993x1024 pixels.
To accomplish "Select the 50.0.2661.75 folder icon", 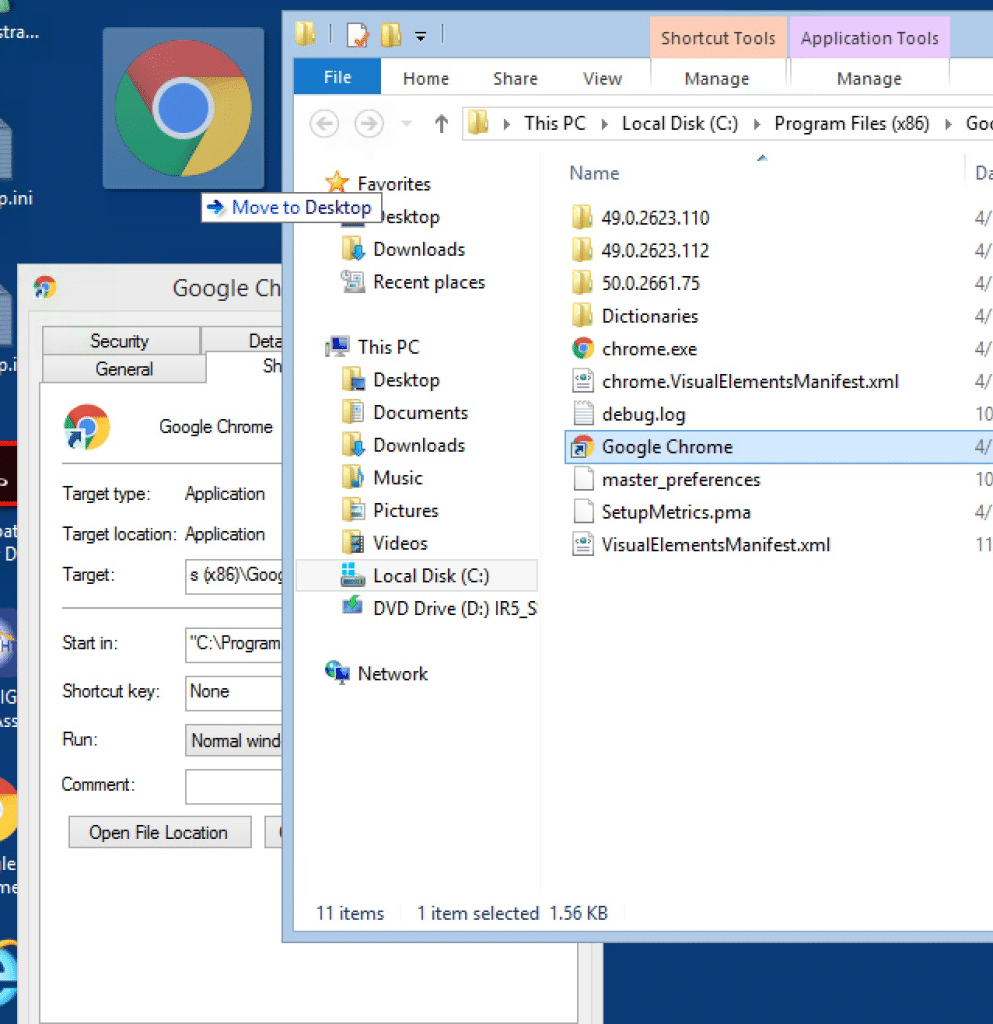I will point(582,282).
